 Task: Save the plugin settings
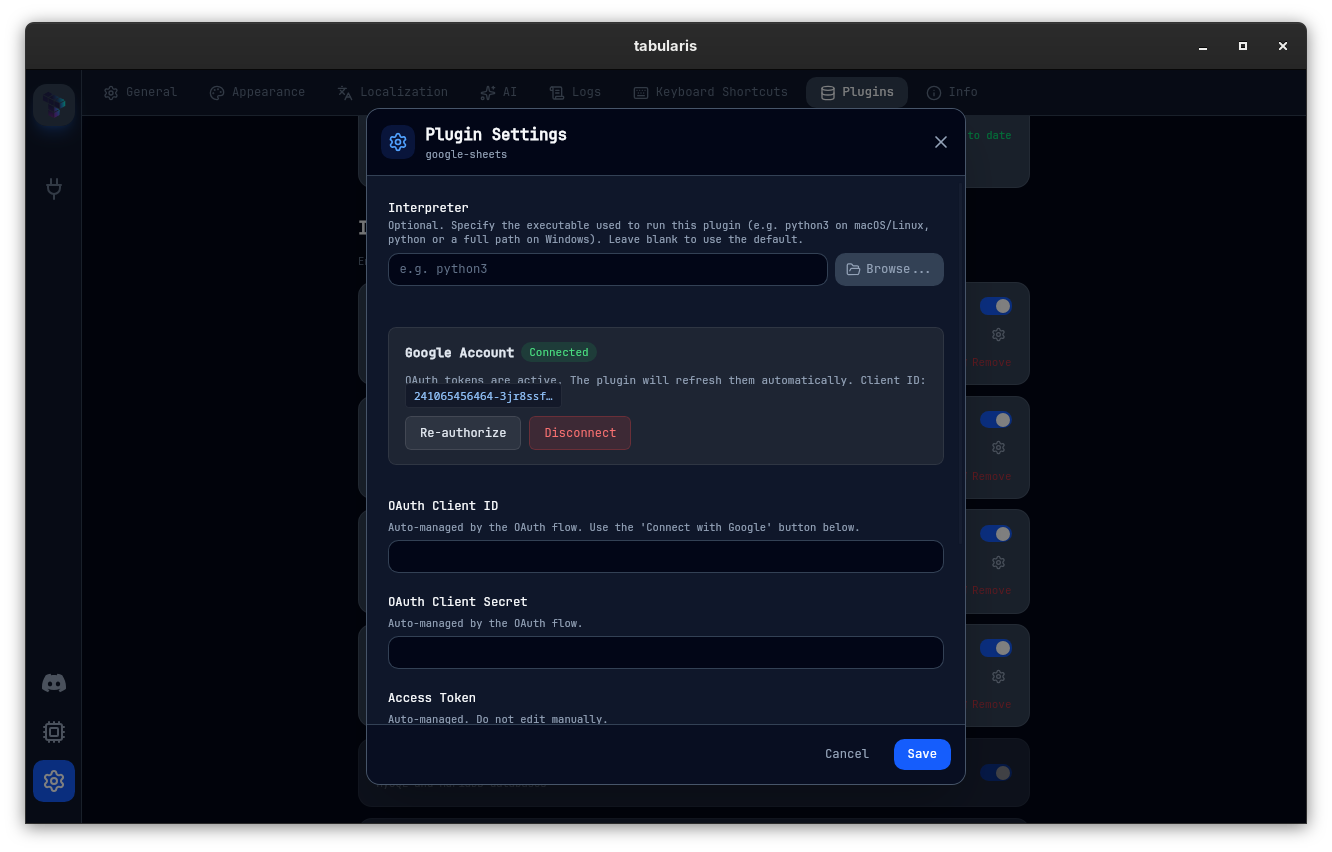[x=921, y=754]
